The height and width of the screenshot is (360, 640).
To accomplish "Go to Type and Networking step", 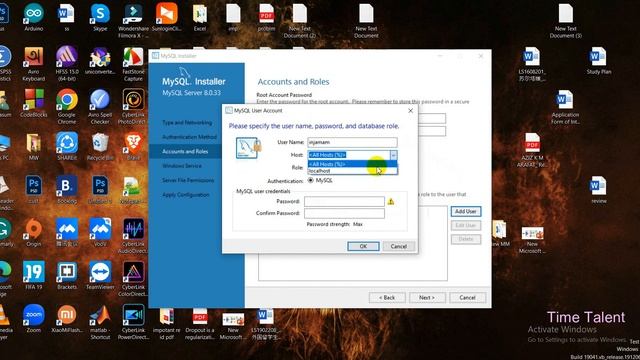I will tap(187, 122).
